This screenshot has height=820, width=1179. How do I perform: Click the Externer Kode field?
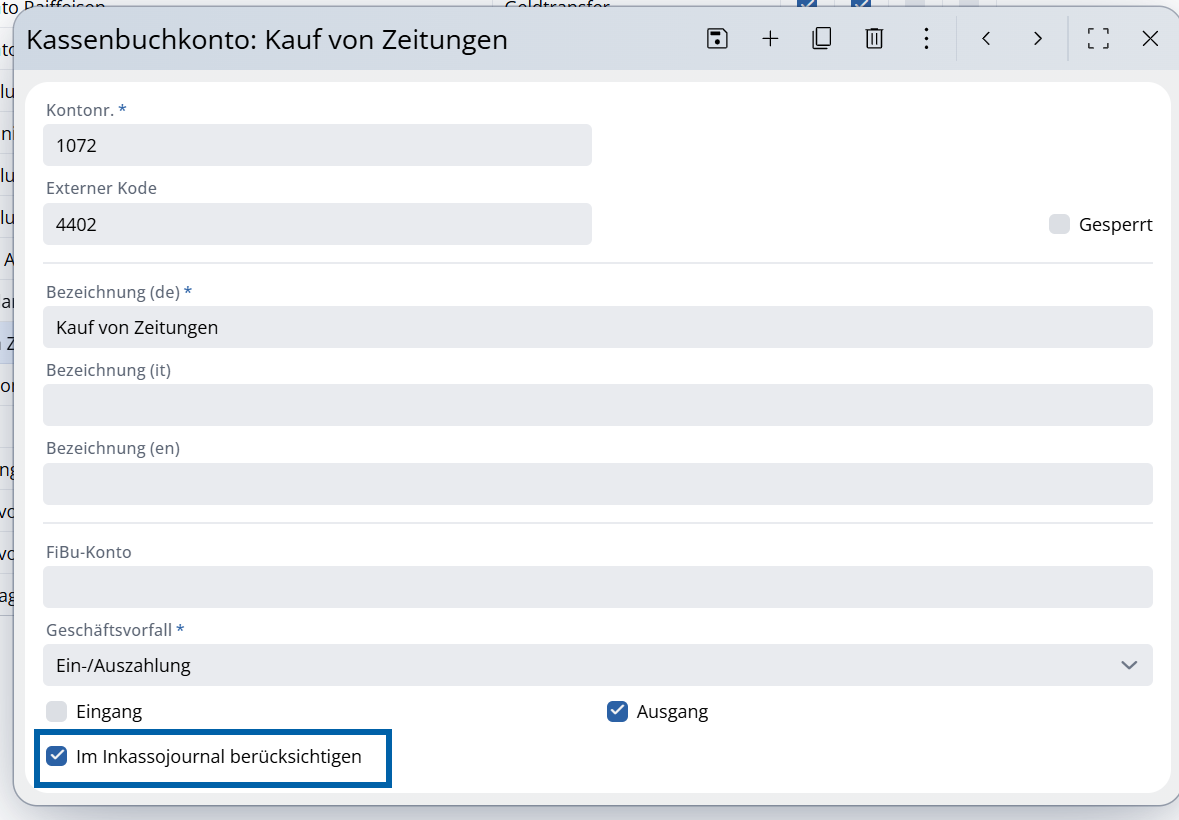tap(317, 224)
